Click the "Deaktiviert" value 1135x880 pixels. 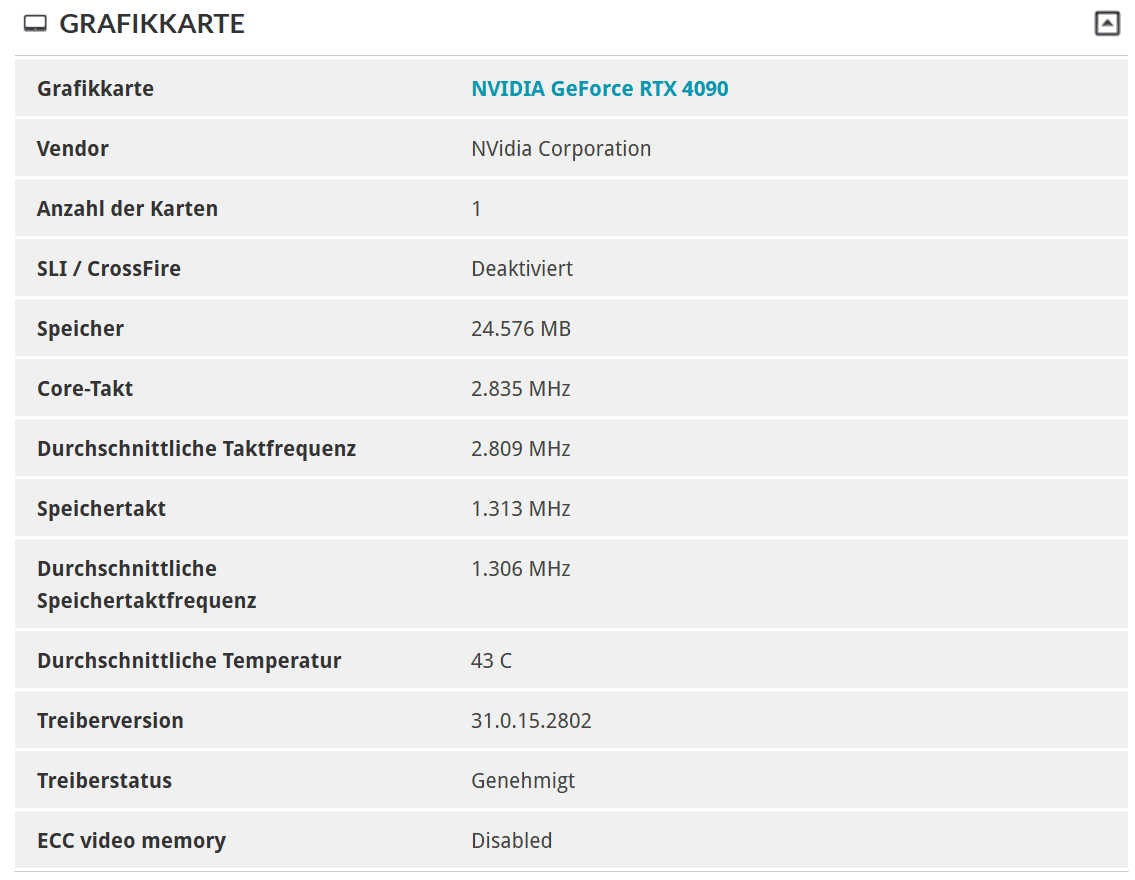[x=522, y=268]
